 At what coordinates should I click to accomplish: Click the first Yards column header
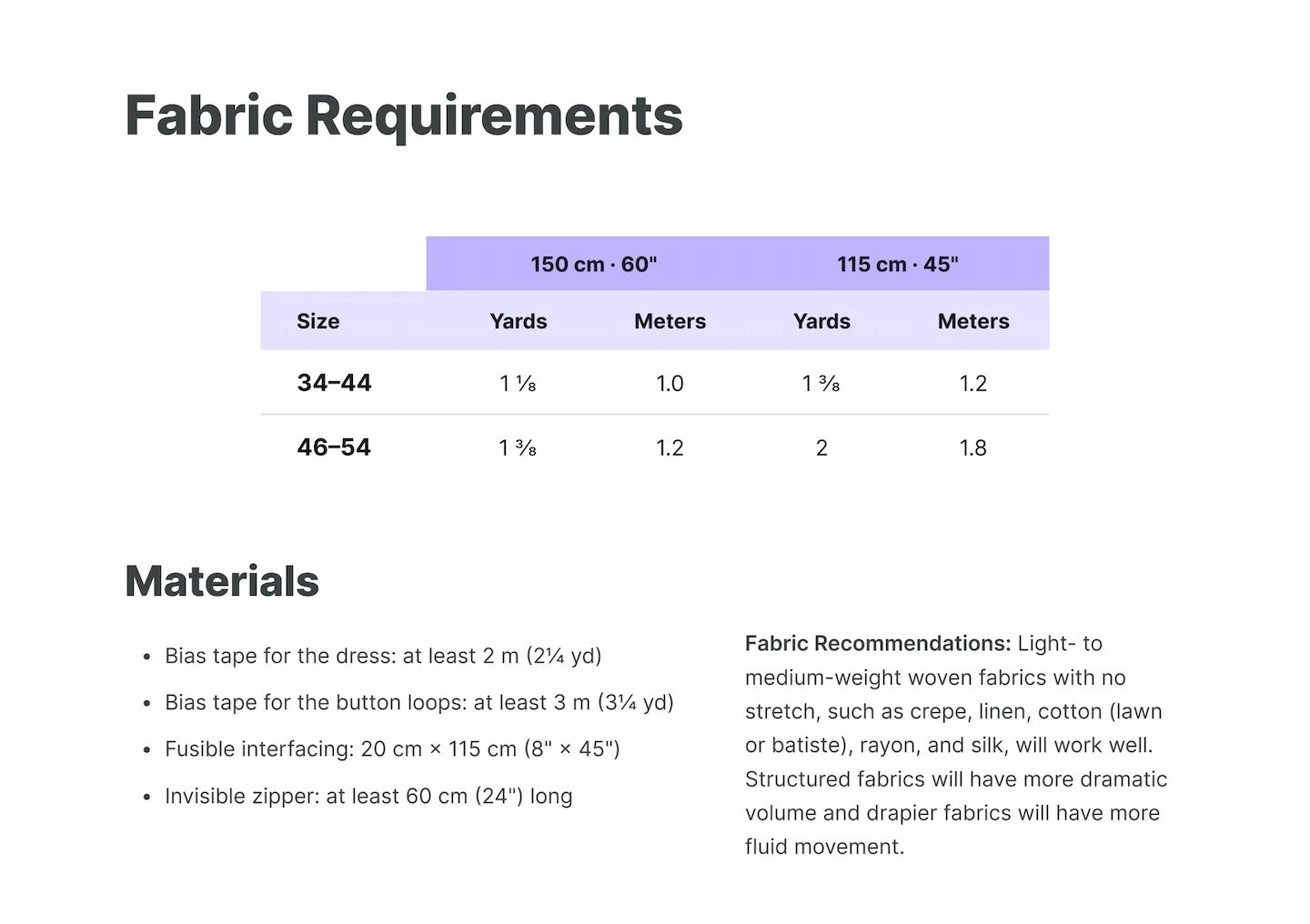[x=519, y=321]
